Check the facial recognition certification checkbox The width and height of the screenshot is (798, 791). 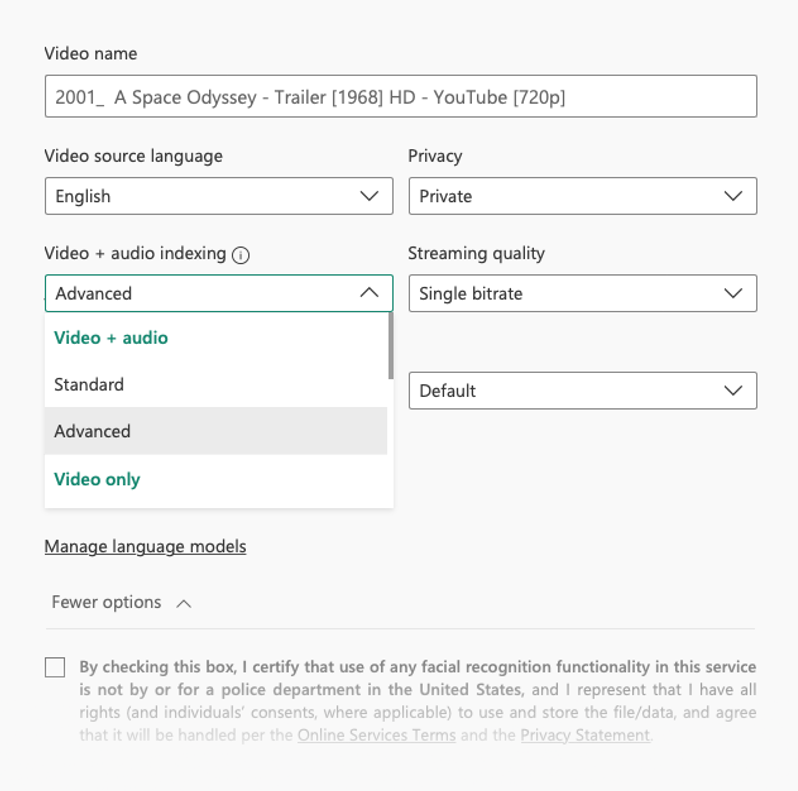click(55, 667)
